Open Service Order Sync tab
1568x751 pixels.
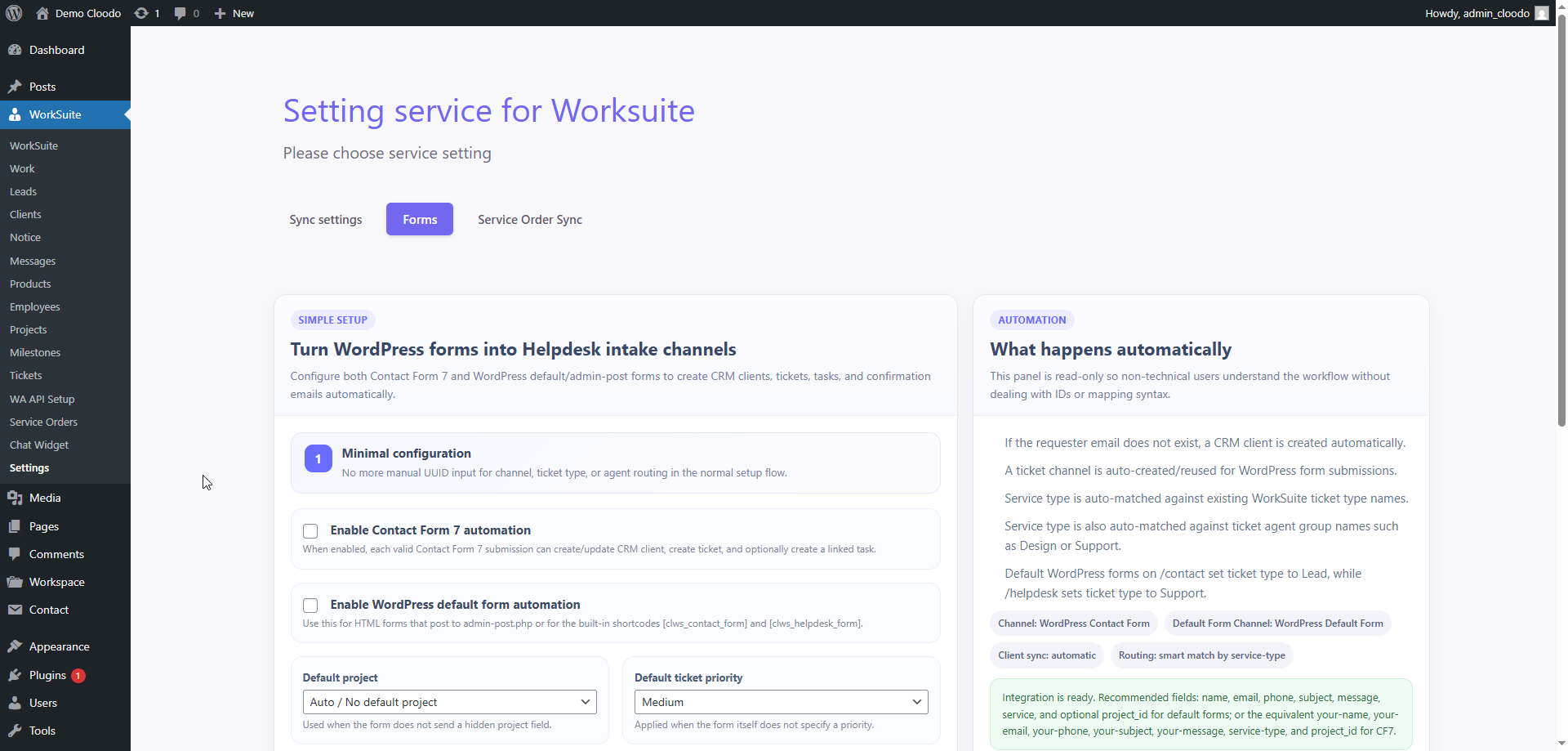[x=529, y=219]
